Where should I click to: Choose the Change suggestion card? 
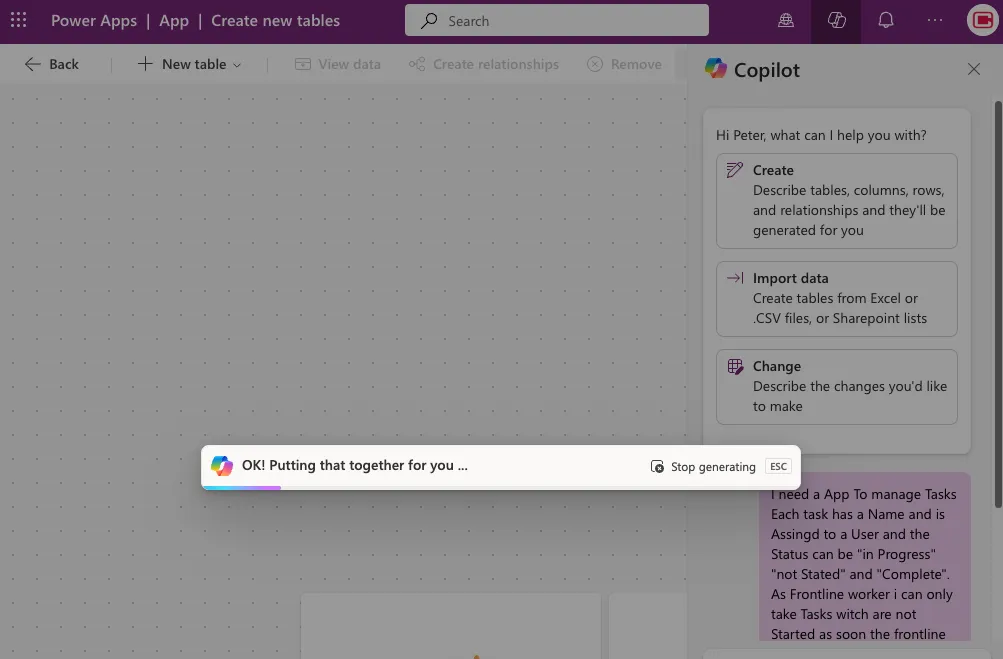836,386
